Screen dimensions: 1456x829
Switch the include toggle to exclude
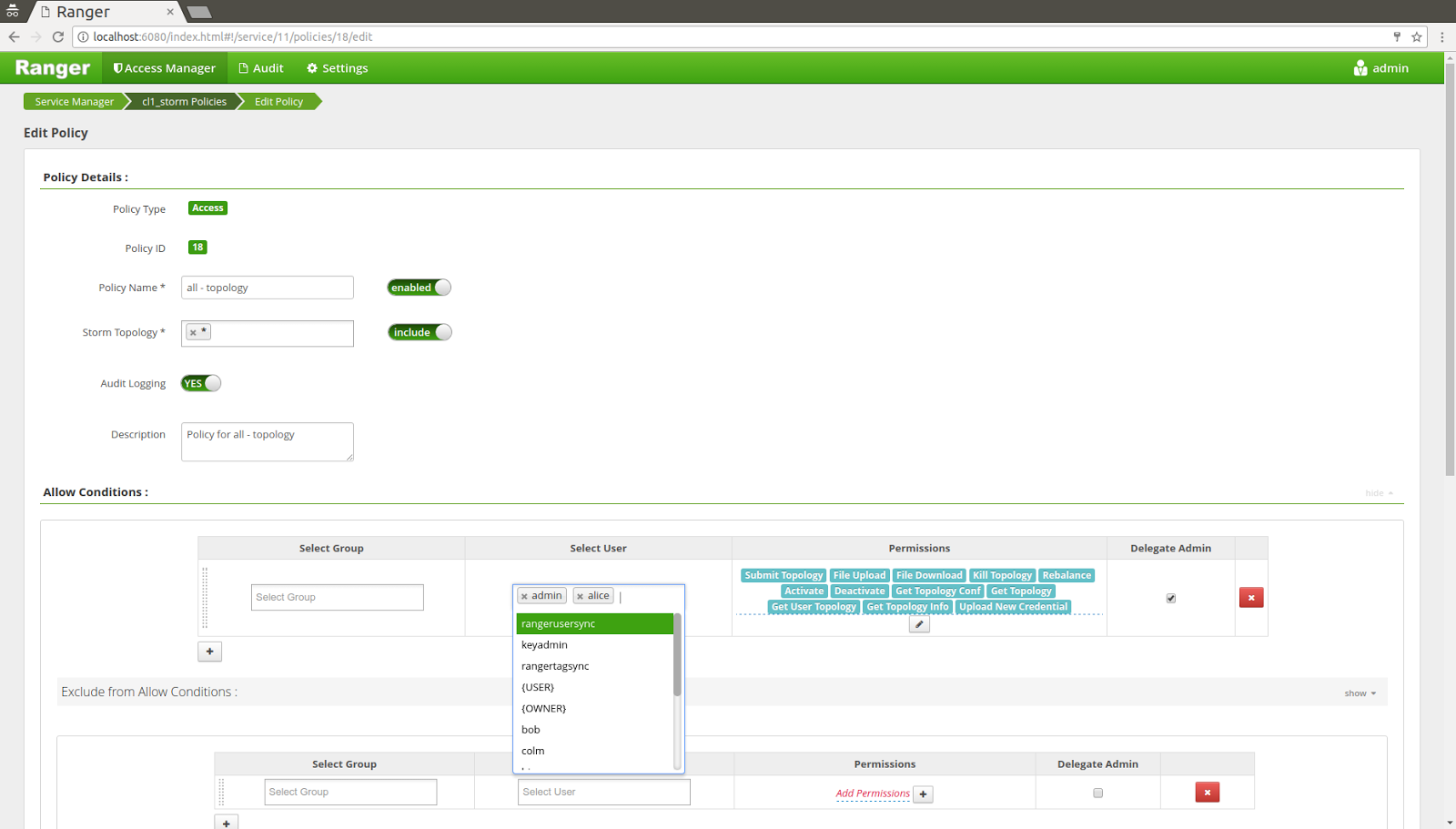[x=419, y=331]
